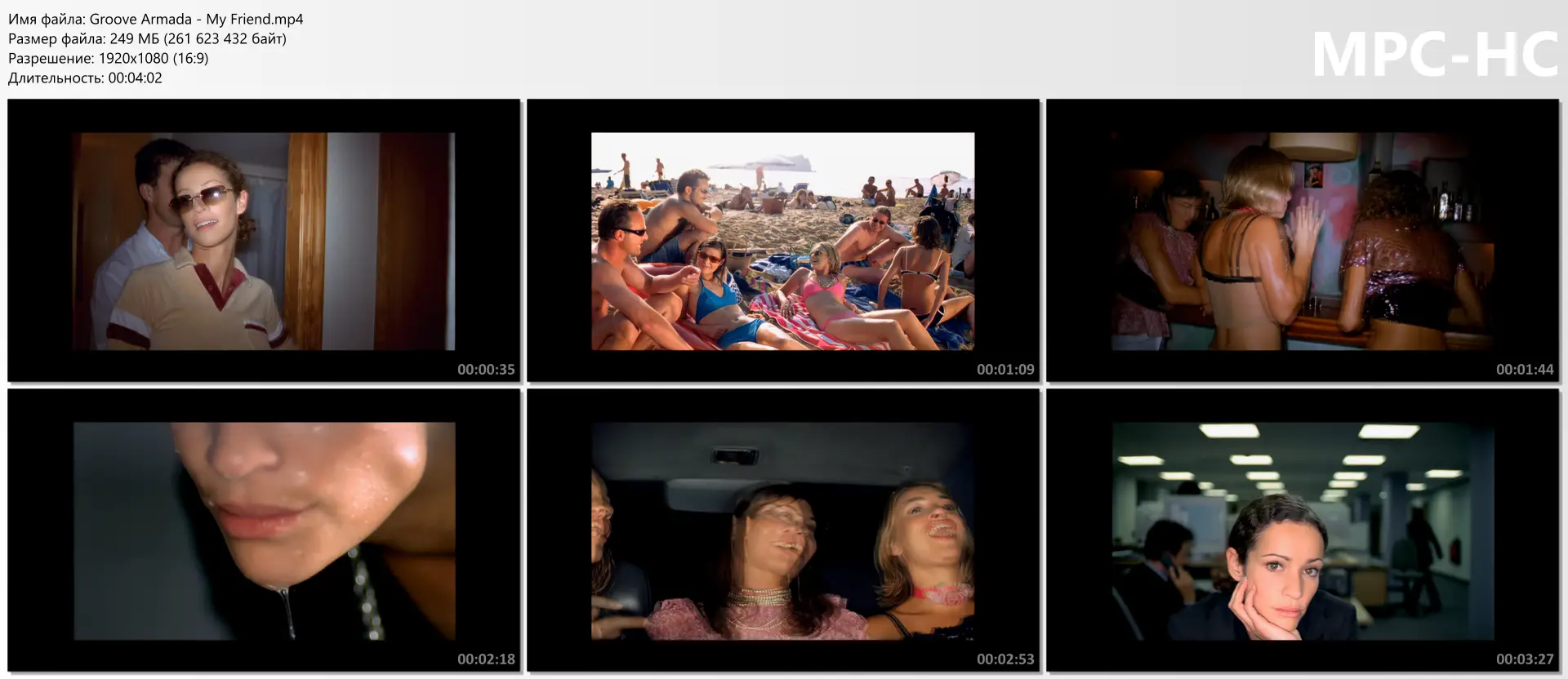1568x679 pixels.
Task: Click the timestamp 00:03:27
Action: 1525,659
